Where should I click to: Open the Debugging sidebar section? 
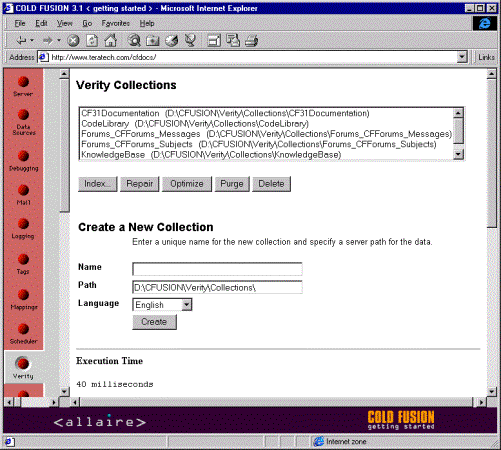23,161
